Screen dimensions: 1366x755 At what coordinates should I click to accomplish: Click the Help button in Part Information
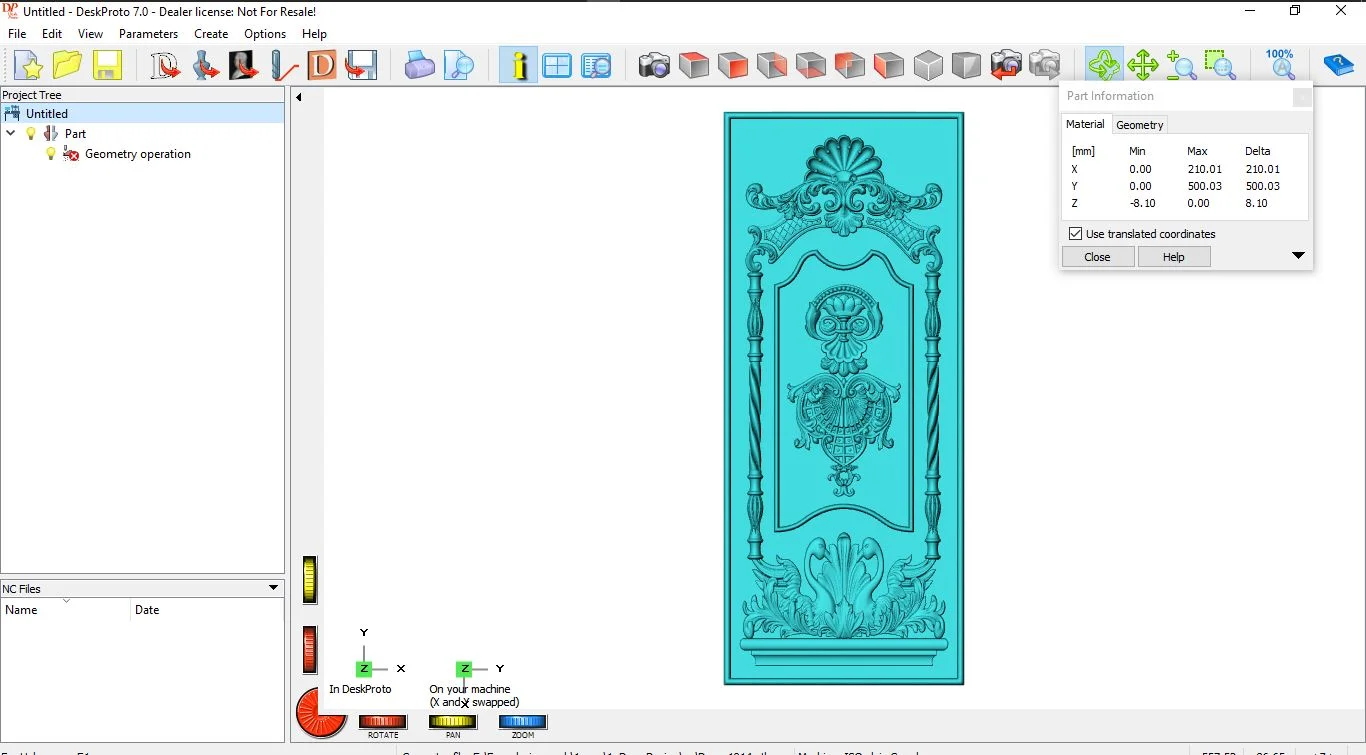[1173, 257]
